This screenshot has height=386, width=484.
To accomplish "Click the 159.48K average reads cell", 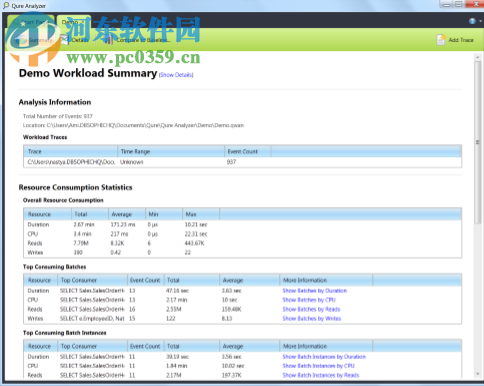I will pos(232,309).
